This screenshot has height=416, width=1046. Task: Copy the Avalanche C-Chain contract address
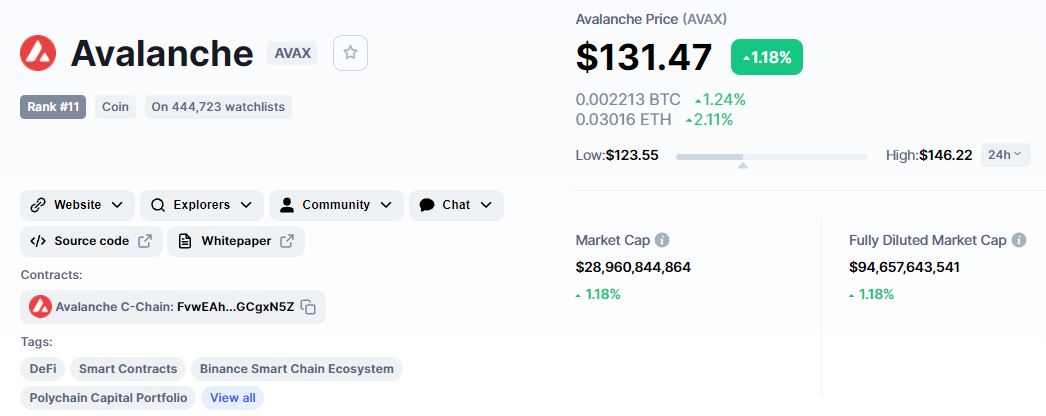coord(309,307)
